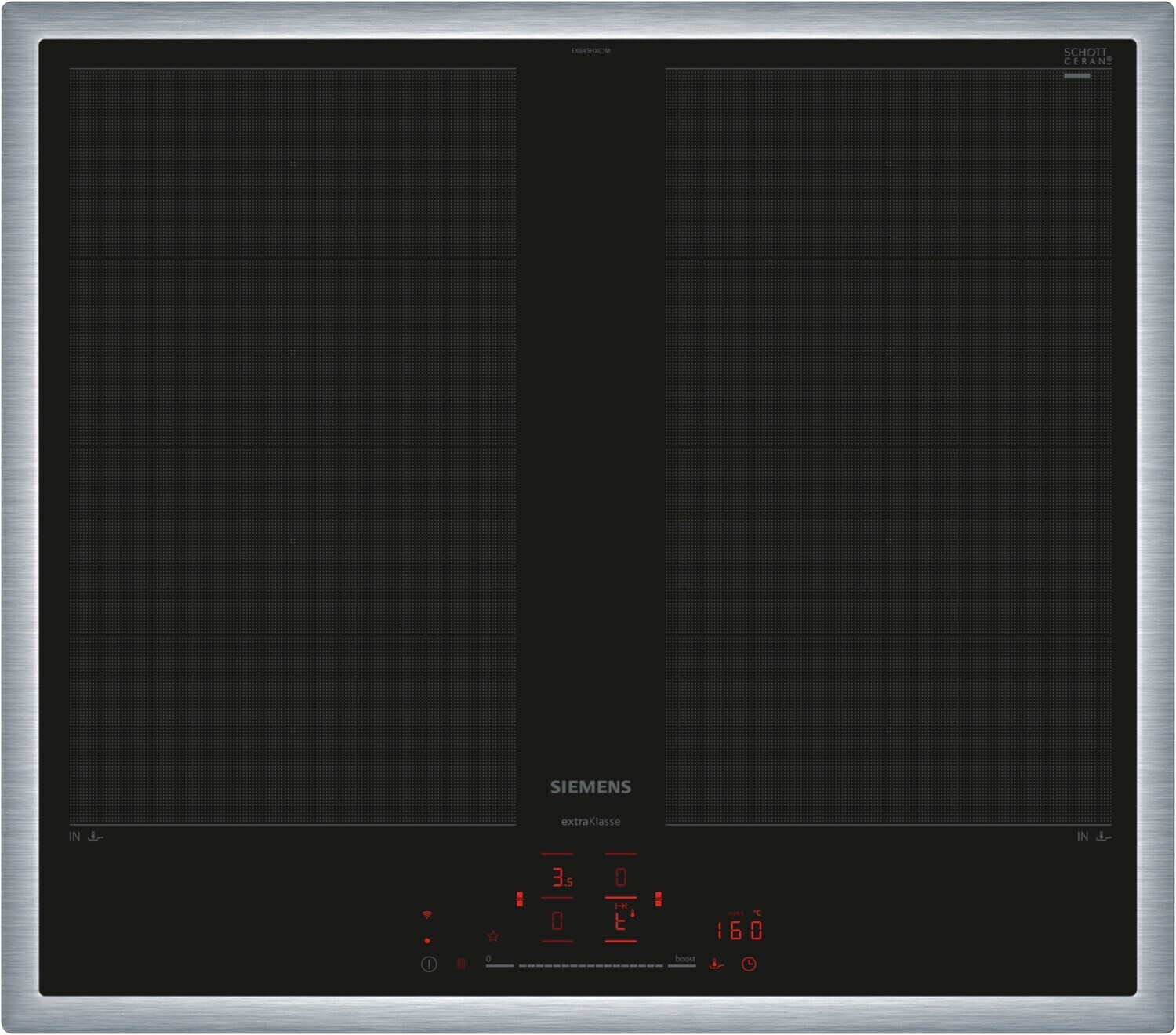This screenshot has width=1176, height=1035.
Task: Select the lower-left zone display showing 0
Action: pos(557,921)
